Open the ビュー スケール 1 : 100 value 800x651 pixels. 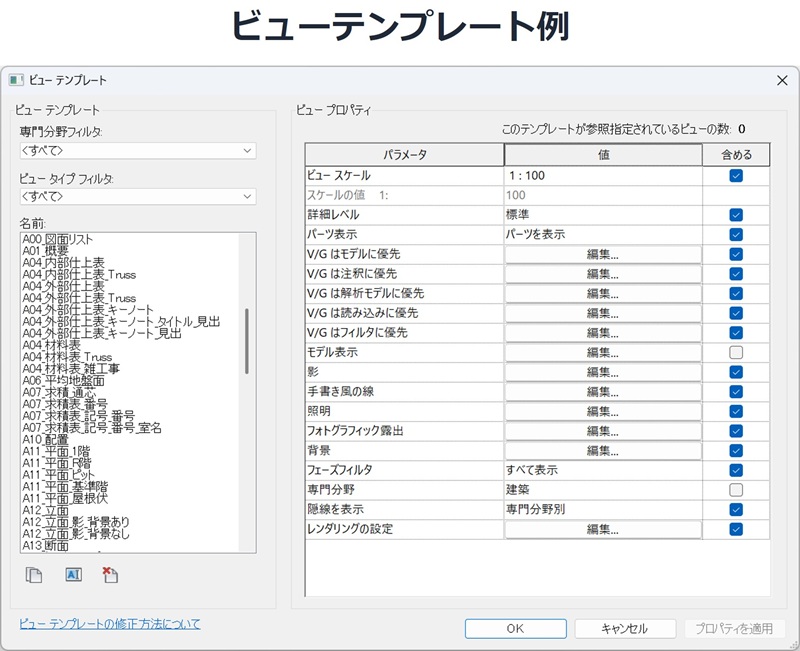[x=603, y=176]
